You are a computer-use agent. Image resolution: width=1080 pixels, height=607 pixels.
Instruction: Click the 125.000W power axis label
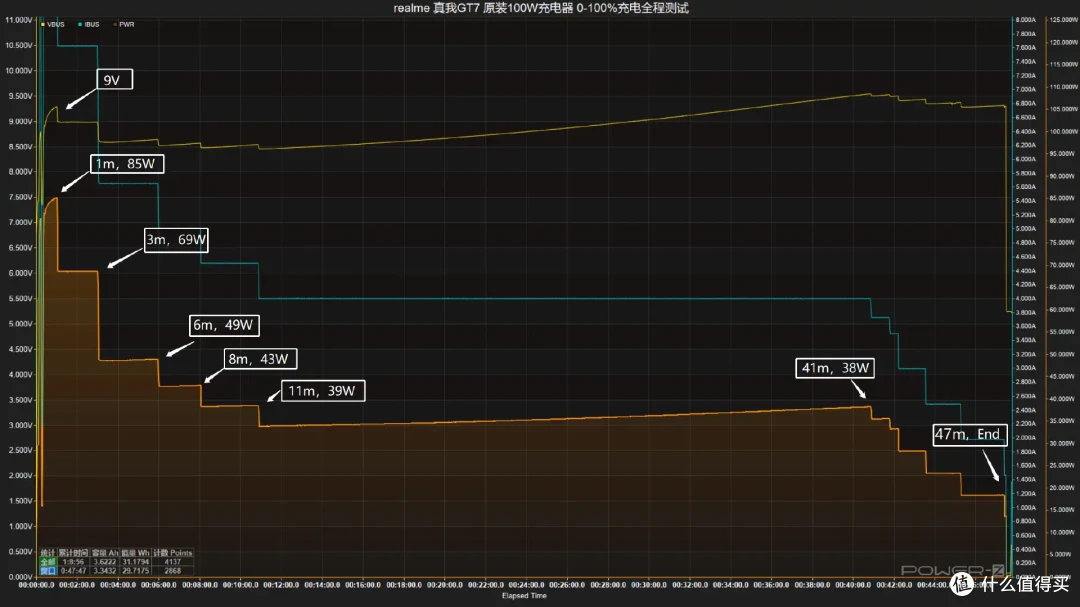point(1063,20)
